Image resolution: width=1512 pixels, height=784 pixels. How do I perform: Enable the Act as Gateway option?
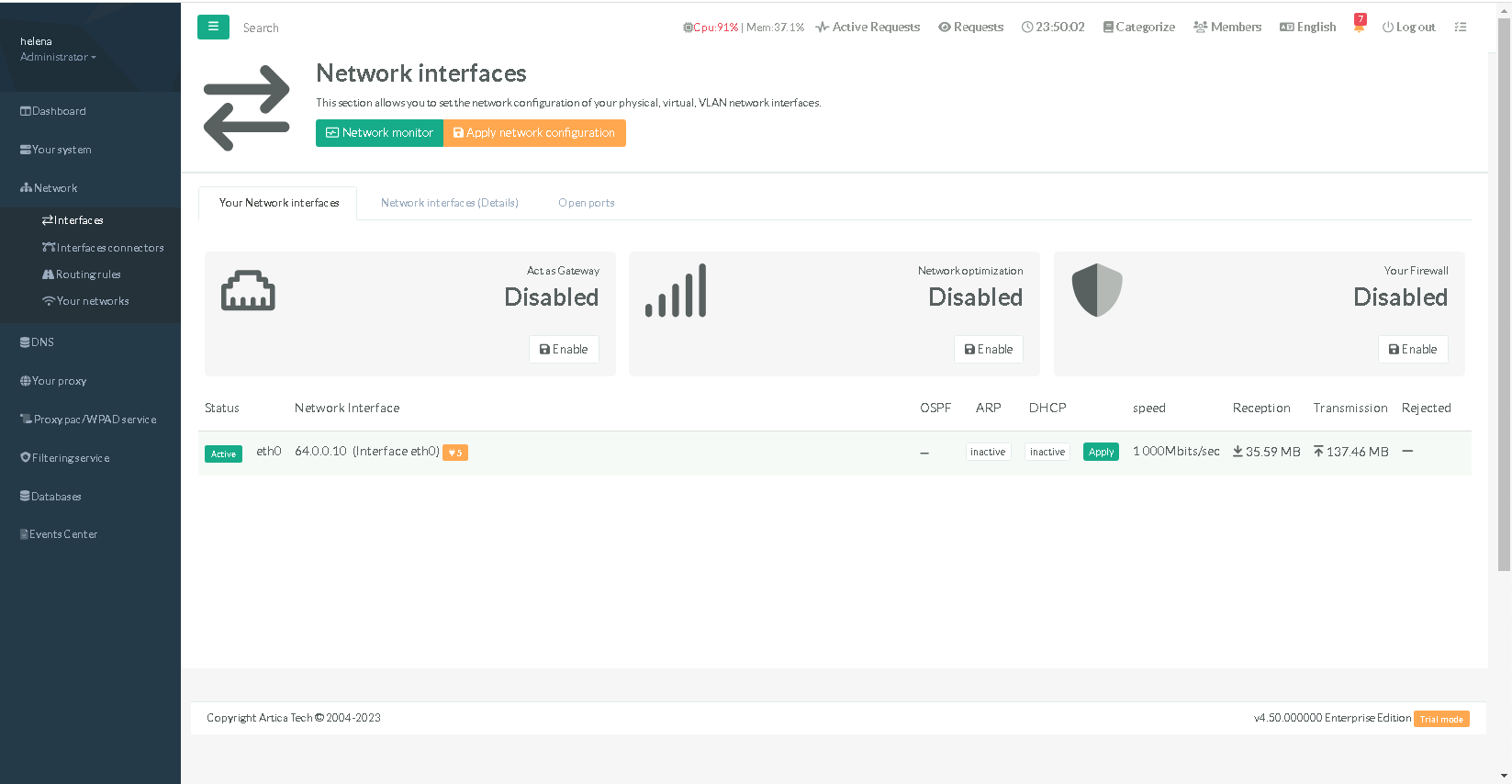coord(564,350)
